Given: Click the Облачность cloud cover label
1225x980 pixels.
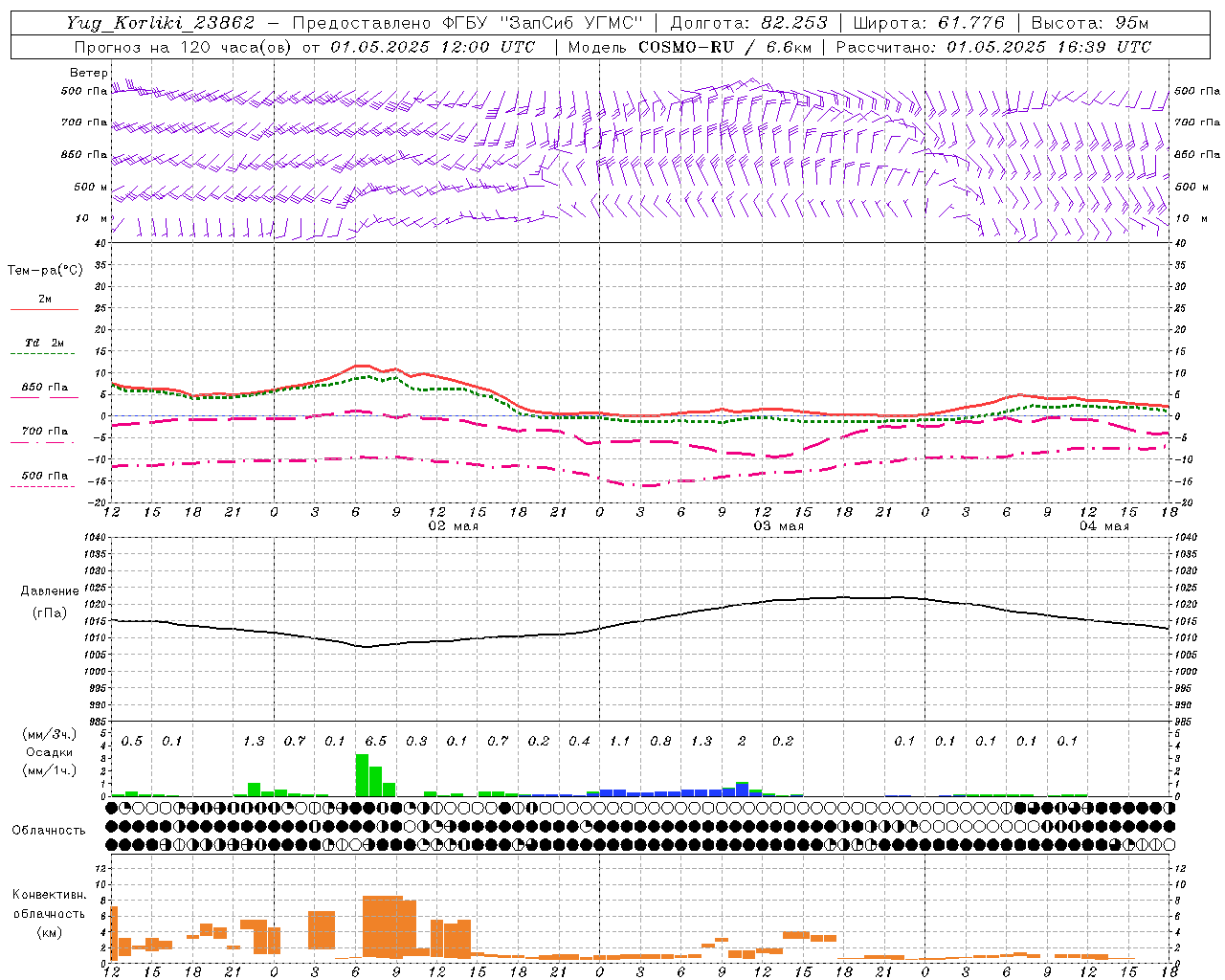Looking at the screenshot, I should coord(49,831).
